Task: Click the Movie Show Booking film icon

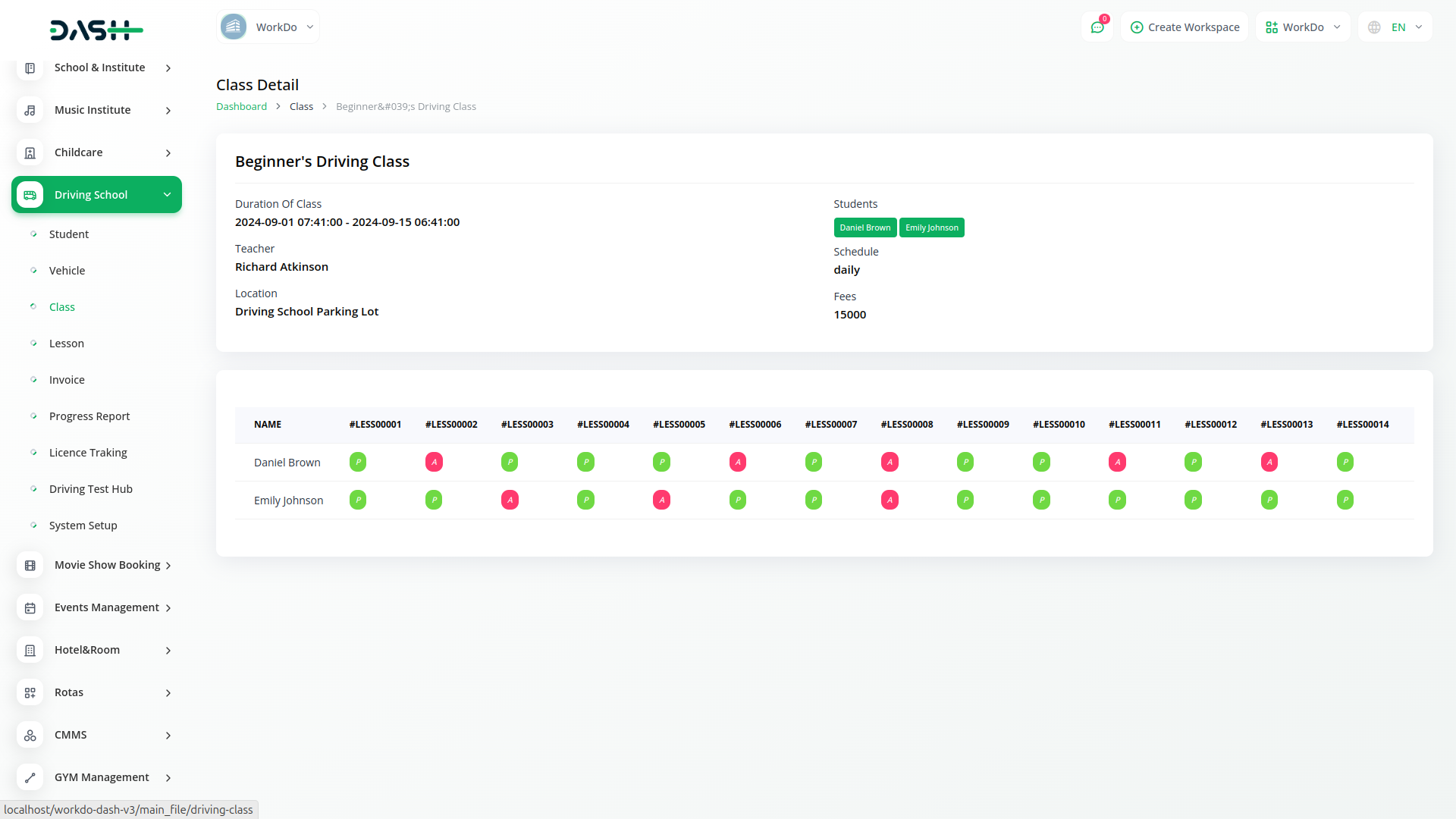Action: pyautogui.click(x=30, y=566)
